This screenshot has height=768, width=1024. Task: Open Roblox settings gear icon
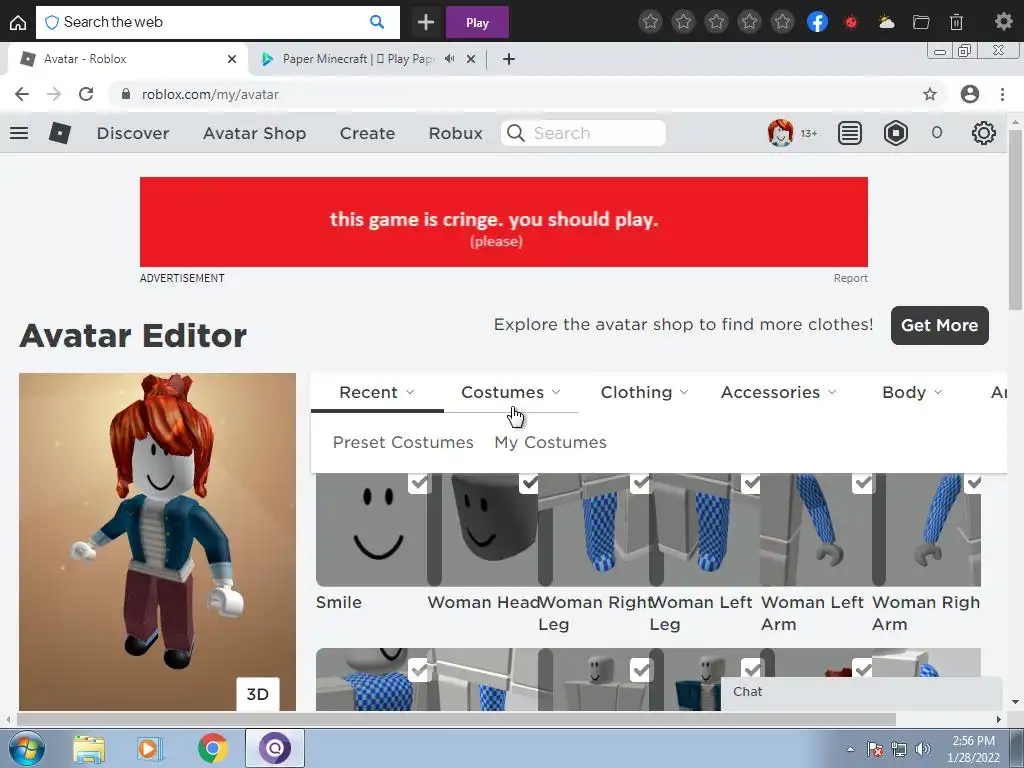pos(984,133)
